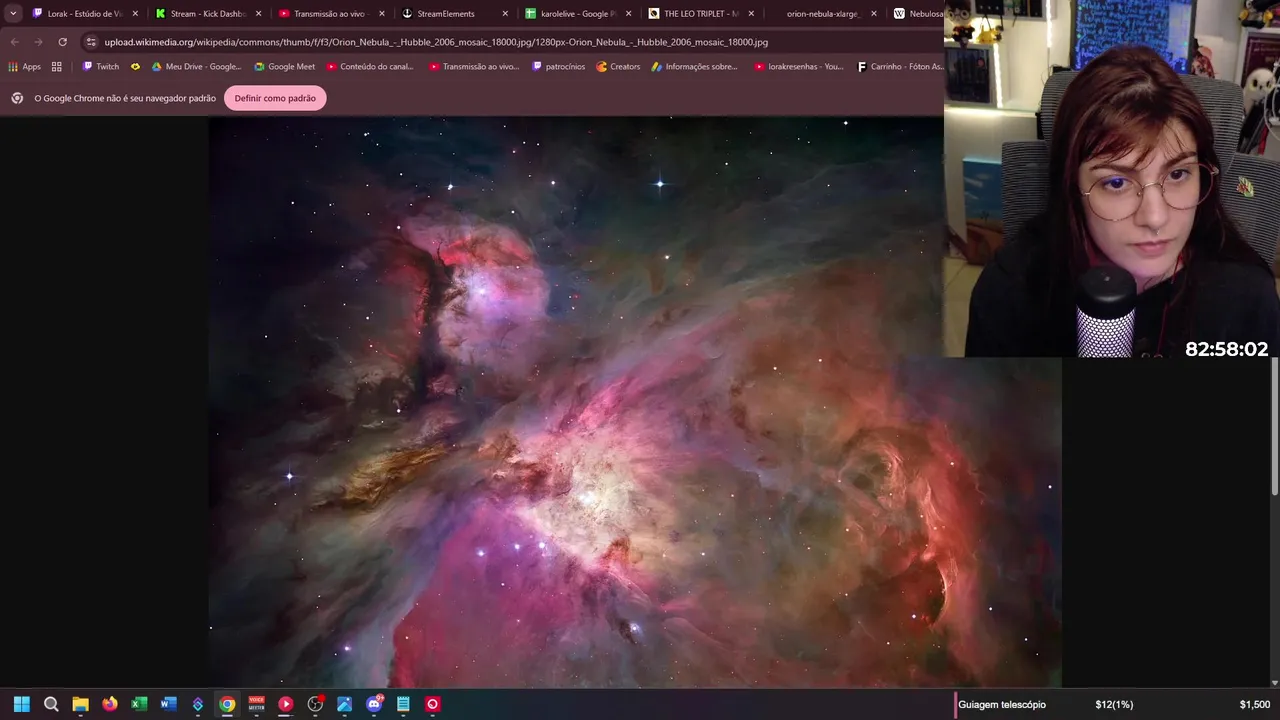Open the tab groups grid icon

[57, 67]
